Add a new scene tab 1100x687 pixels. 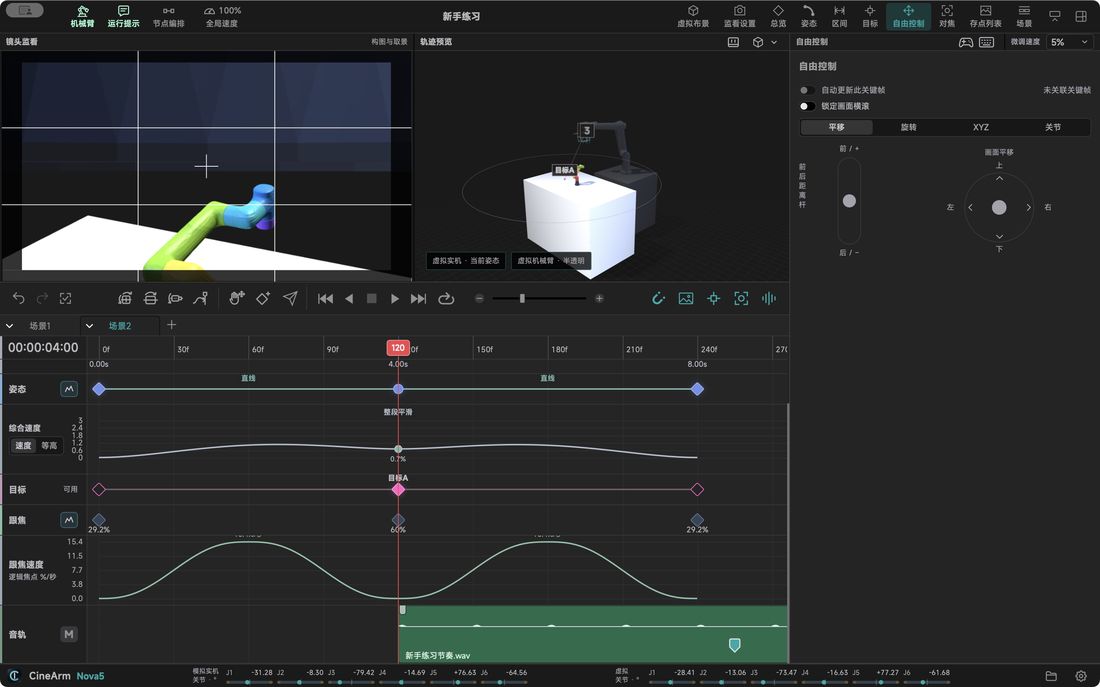171,325
